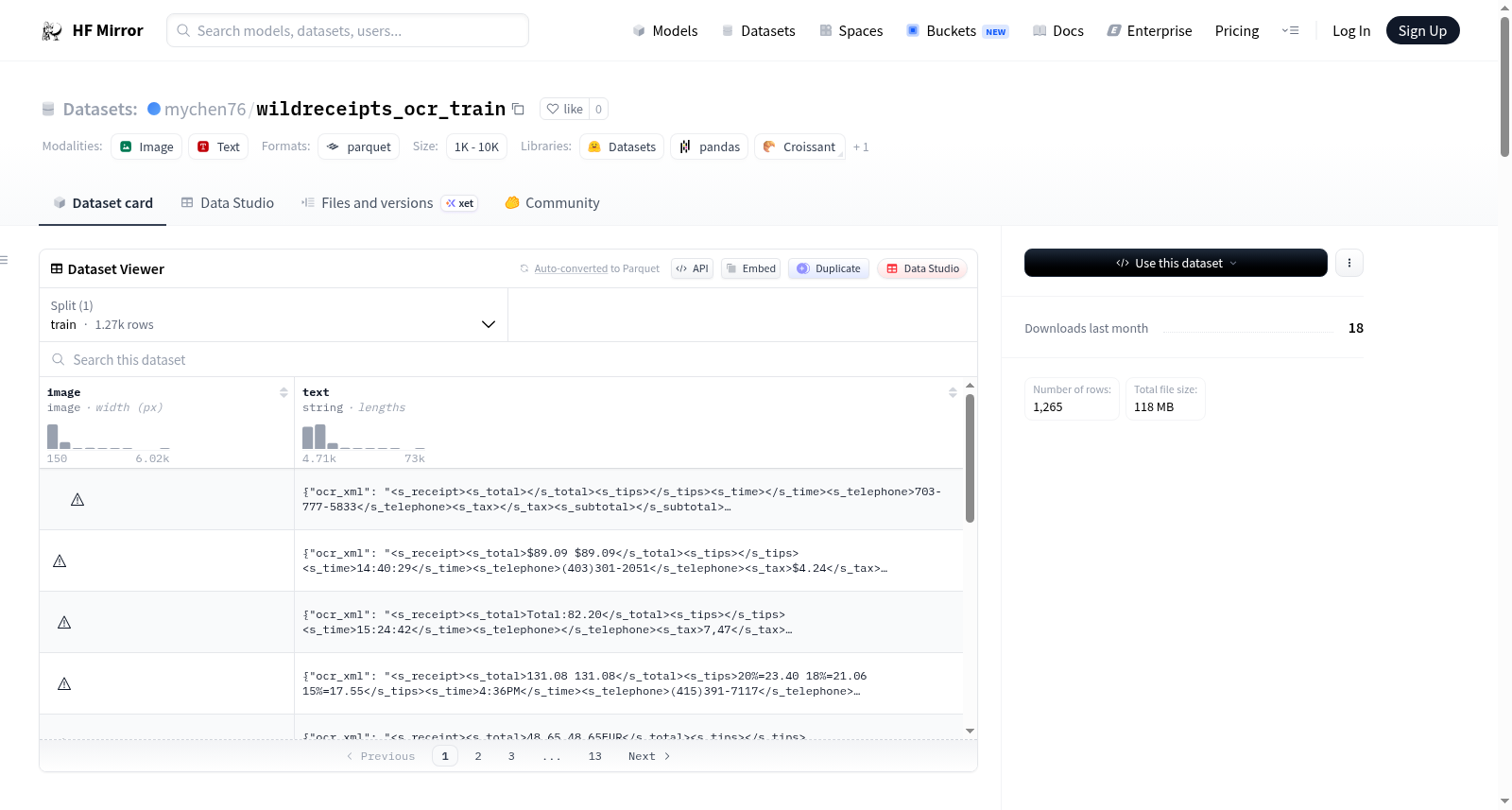The image size is (1512, 810).
Task: Expand the +1 more libraries
Action: click(861, 146)
